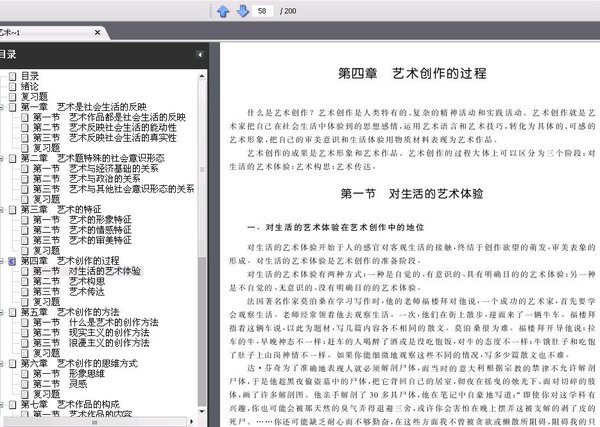
Task: Open 第三节 艺术传达 bookmark
Action: (69, 292)
